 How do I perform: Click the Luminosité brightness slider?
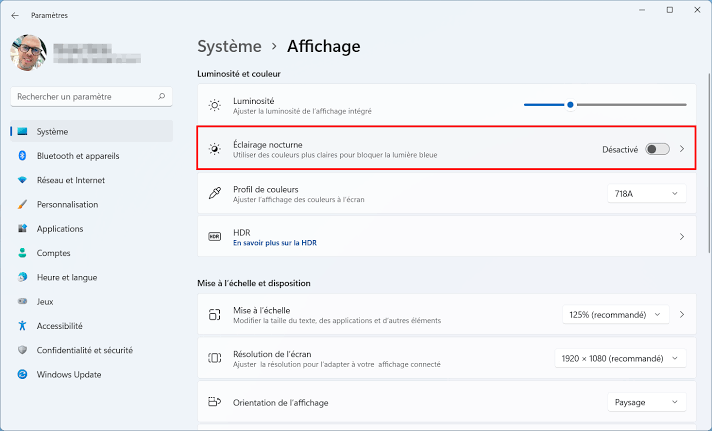click(605, 104)
